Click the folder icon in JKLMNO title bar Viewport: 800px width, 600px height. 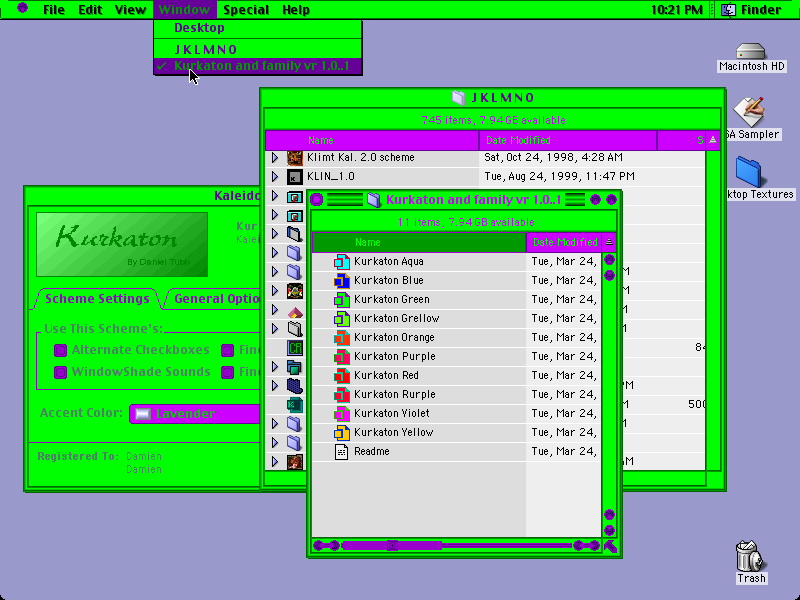(x=459, y=97)
